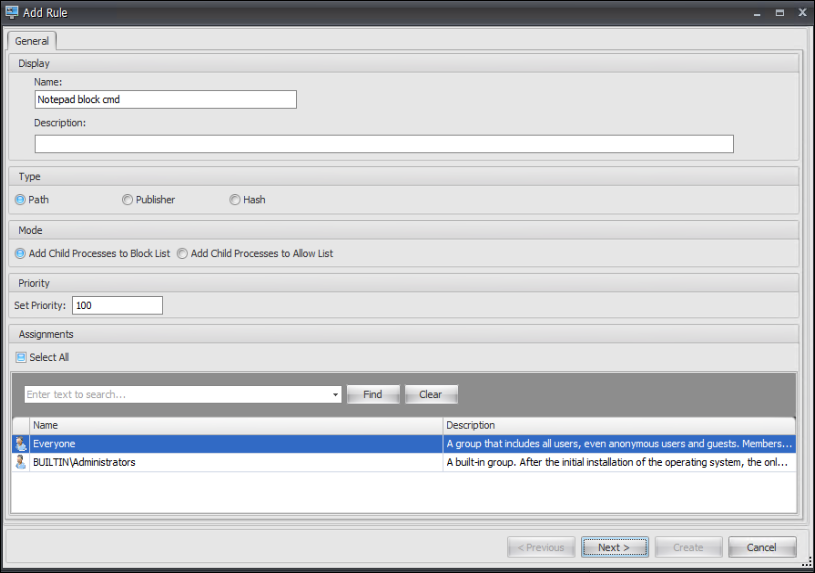Click the Everyone group description text
This screenshot has height=573, width=815.
pyautogui.click(x=619, y=444)
